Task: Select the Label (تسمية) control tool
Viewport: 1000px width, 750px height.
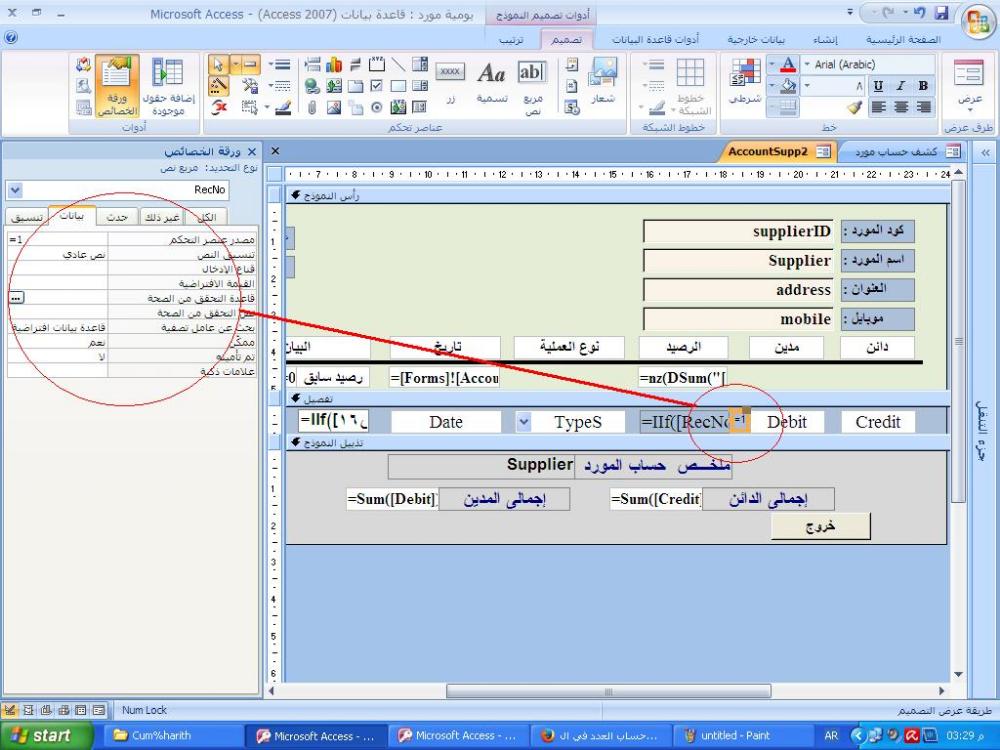Action: pyautogui.click(x=492, y=82)
